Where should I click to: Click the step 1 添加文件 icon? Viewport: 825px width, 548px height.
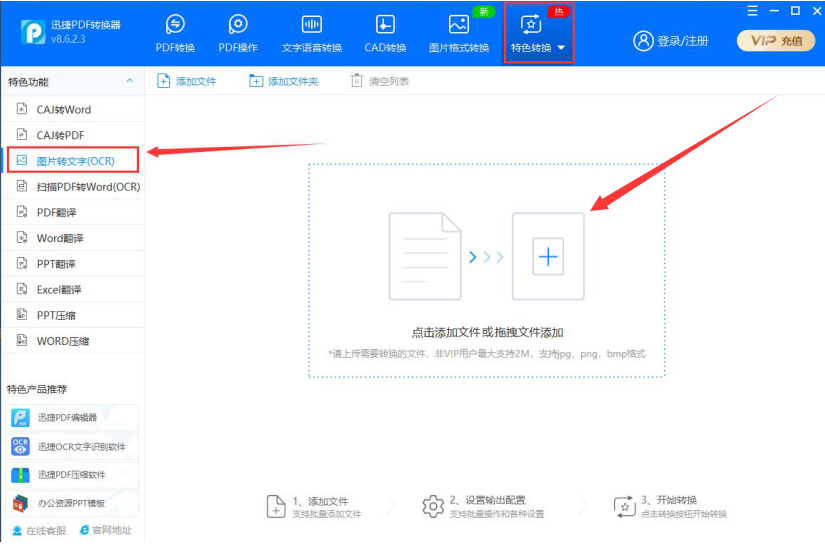click(x=276, y=506)
